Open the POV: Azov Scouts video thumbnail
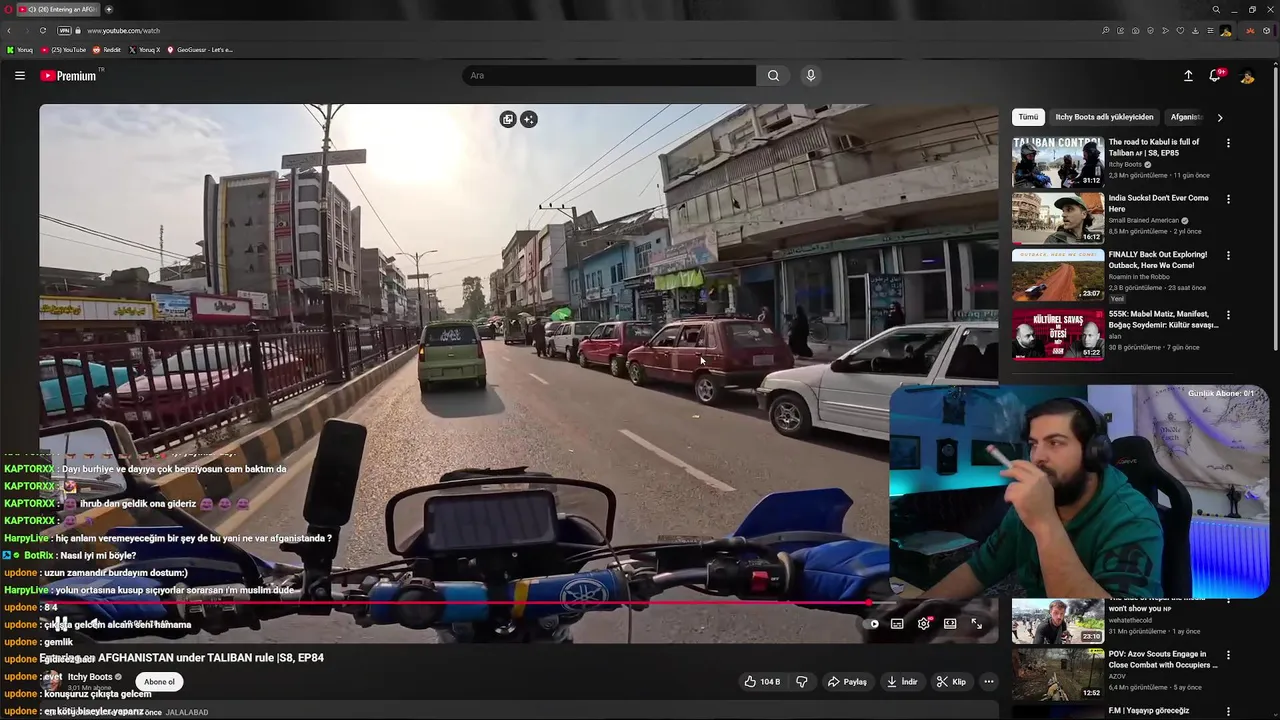 click(1058, 674)
